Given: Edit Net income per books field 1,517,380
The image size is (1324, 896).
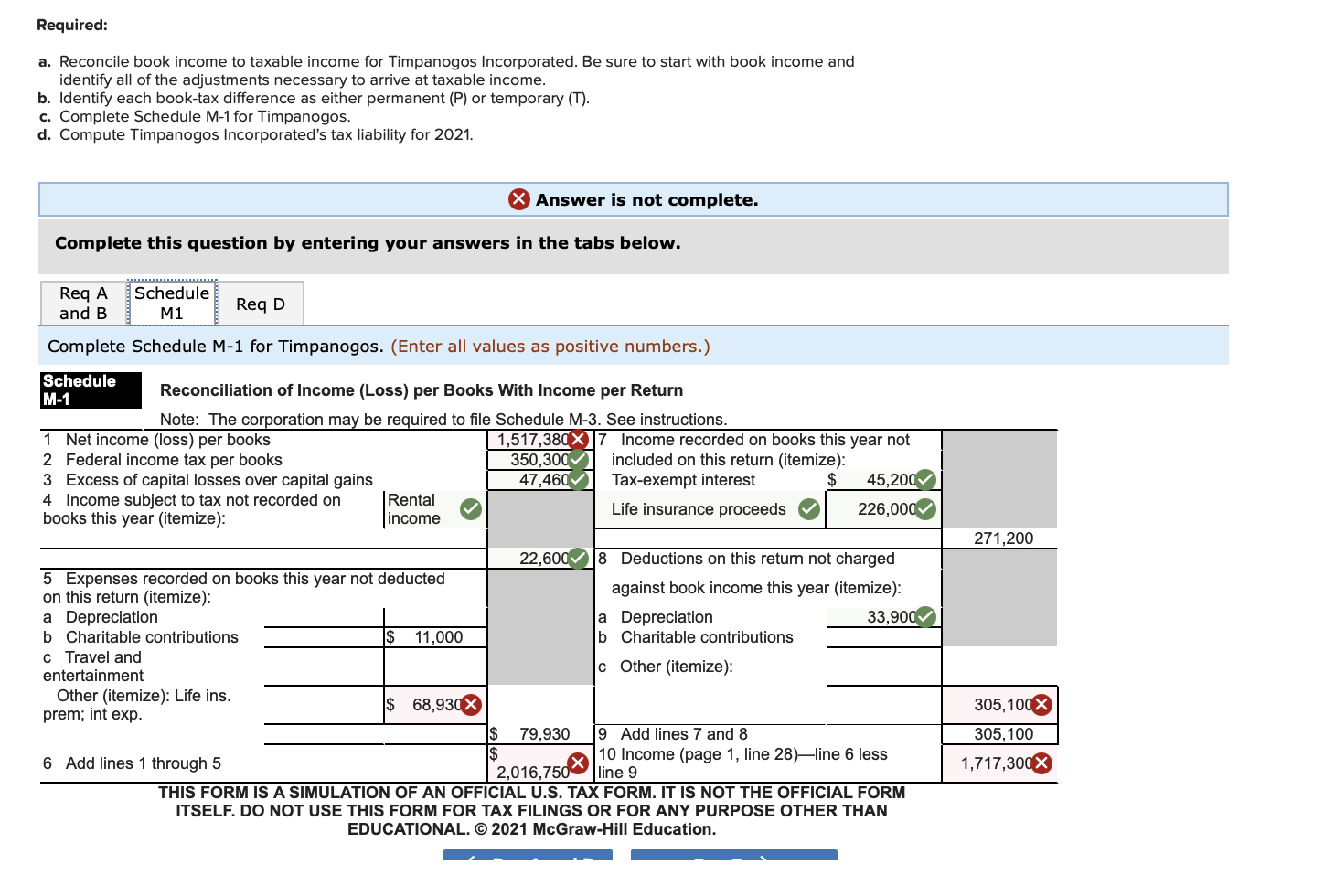Looking at the screenshot, I should (x=540, y=440).
